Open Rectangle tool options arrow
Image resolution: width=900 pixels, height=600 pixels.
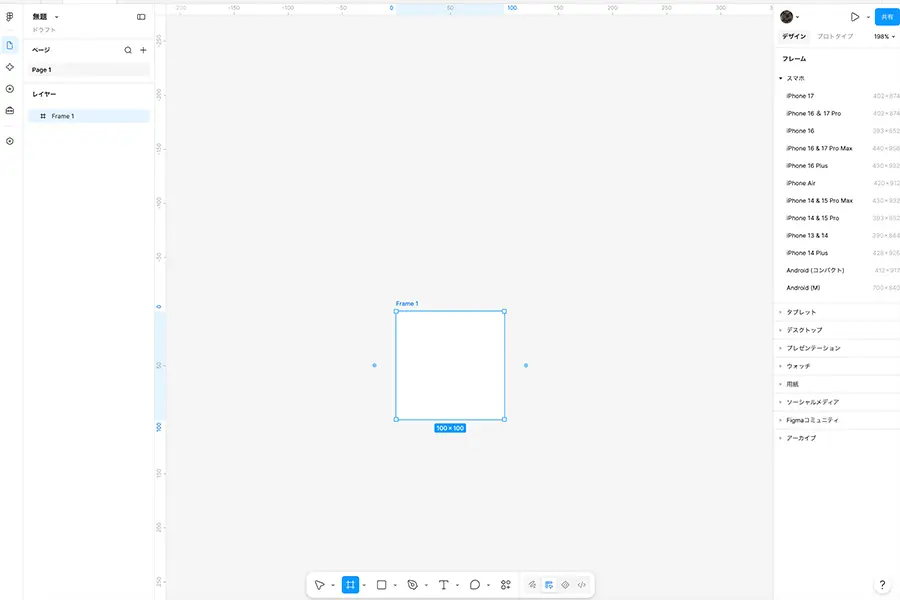click(395, 585)
